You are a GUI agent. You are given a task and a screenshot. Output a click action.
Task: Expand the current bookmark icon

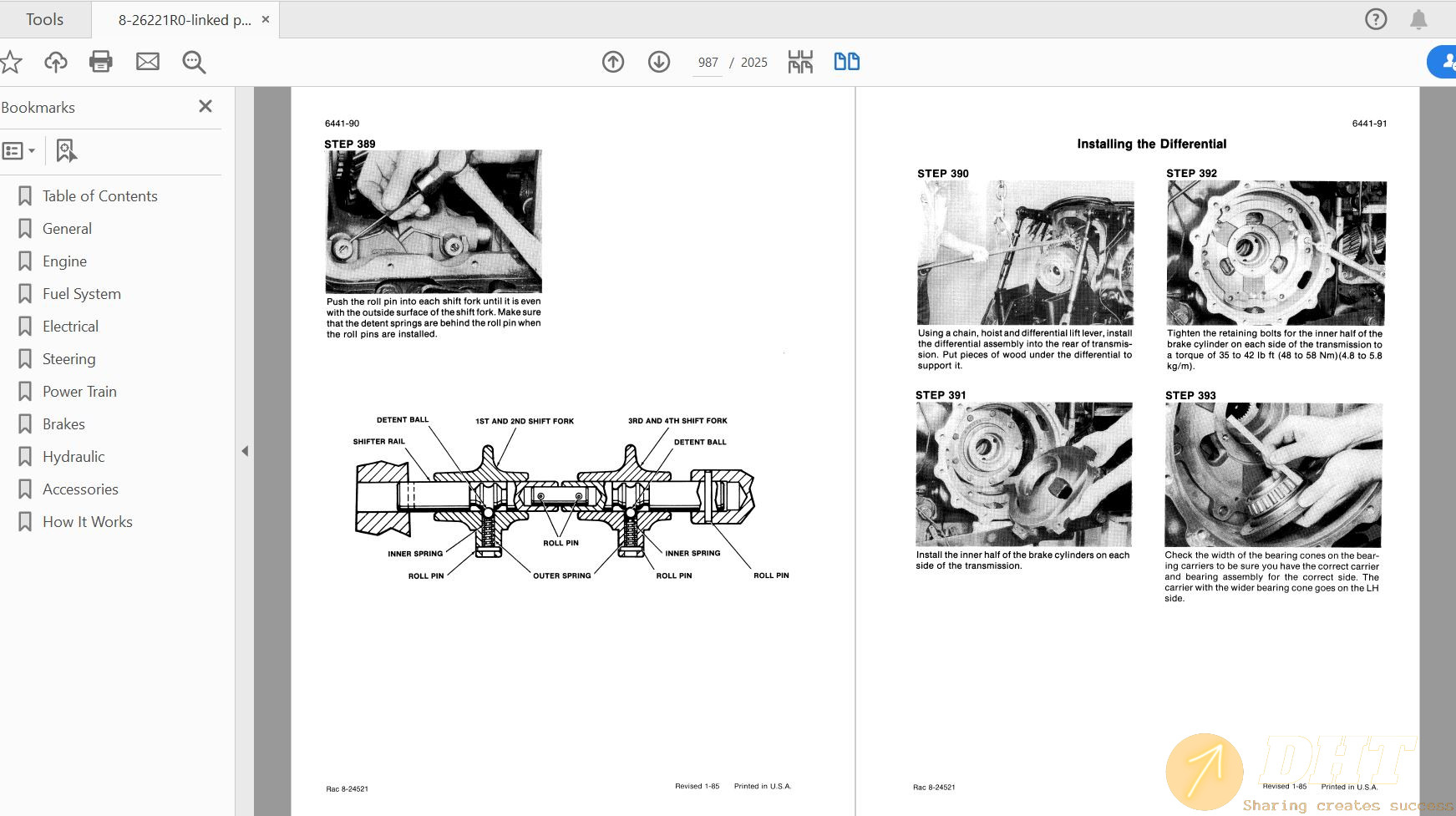click(66, 150)
